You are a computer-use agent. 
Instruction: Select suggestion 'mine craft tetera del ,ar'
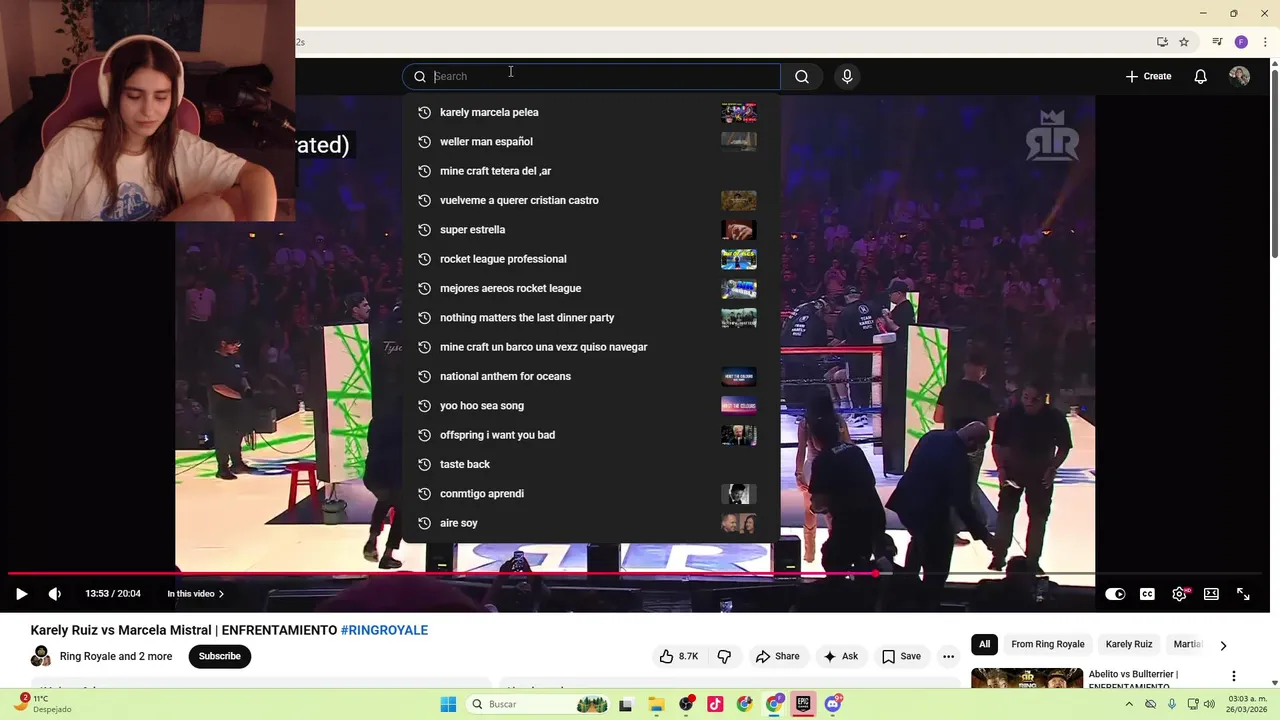[591, 171]
